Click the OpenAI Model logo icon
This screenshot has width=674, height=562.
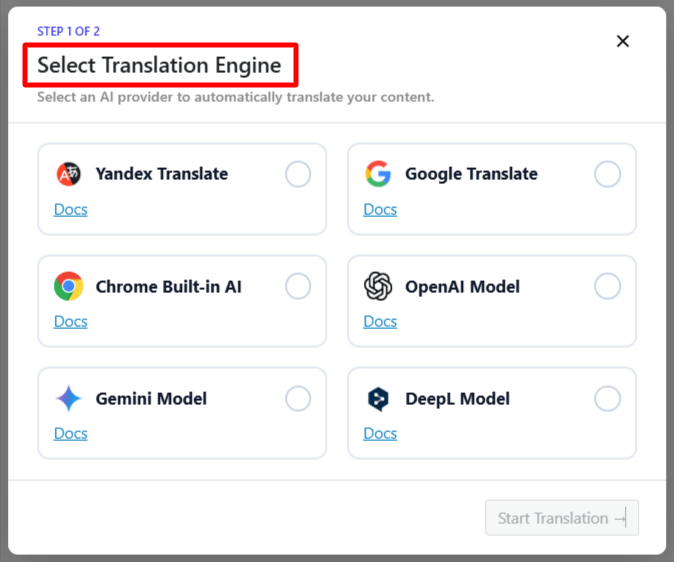point(378,287)
